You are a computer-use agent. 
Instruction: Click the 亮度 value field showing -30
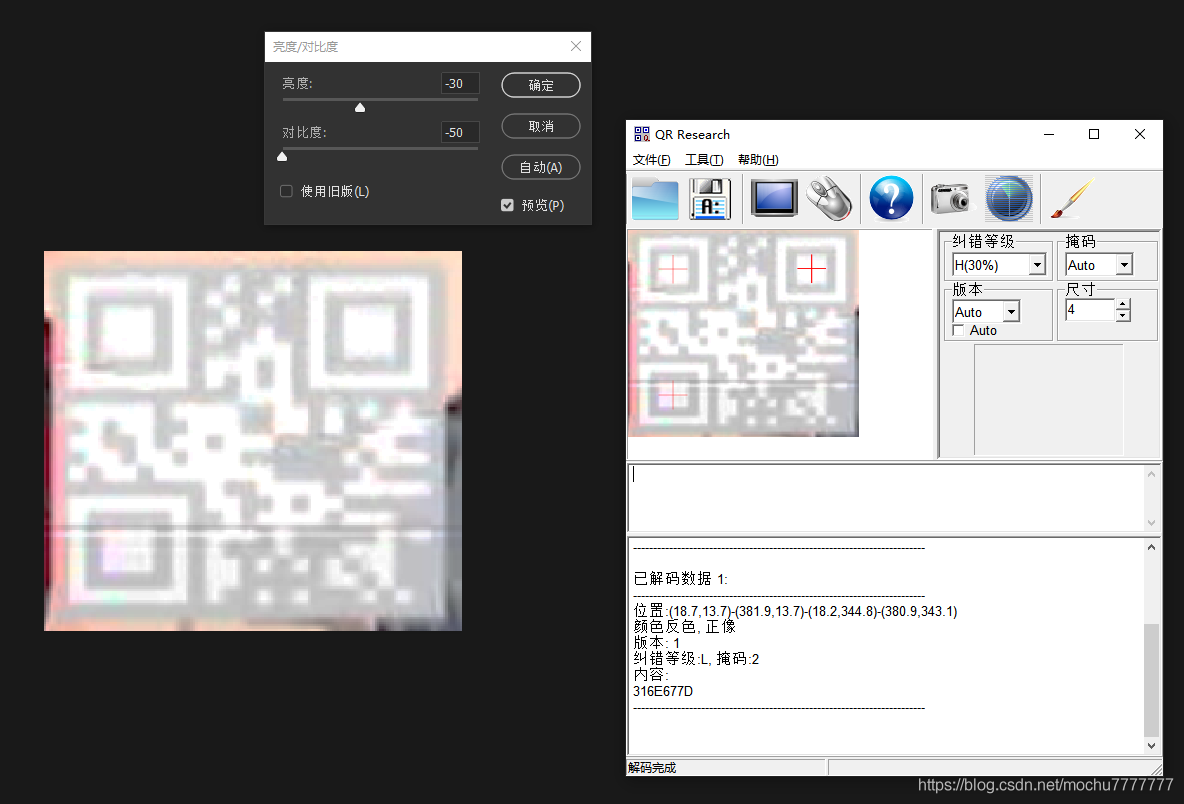click(460, 84)
